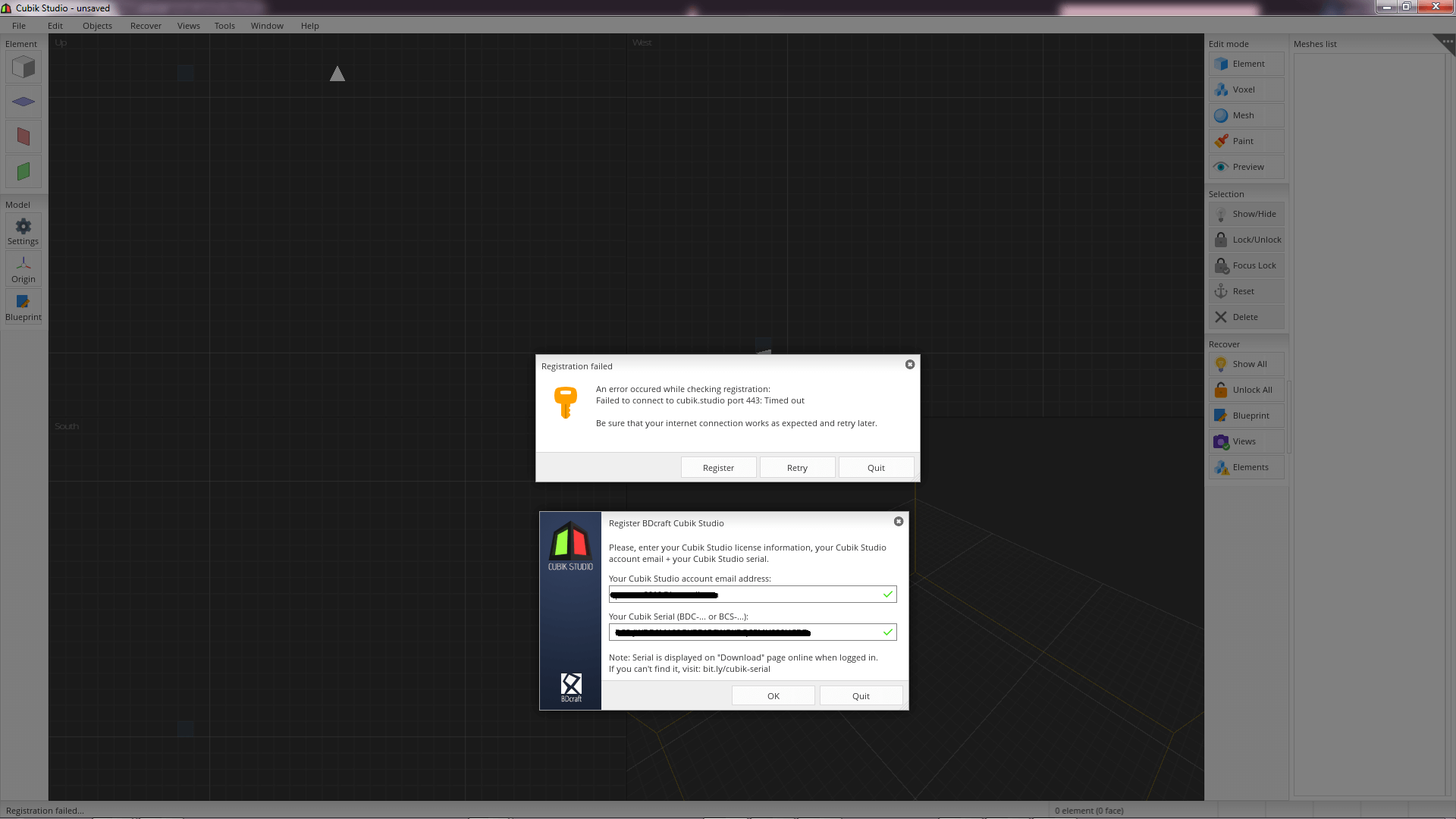Image resolution: width=1456 pixels, height=819 pixels.
Task: Open the Origin tool
Action: (x=24, y=269)
